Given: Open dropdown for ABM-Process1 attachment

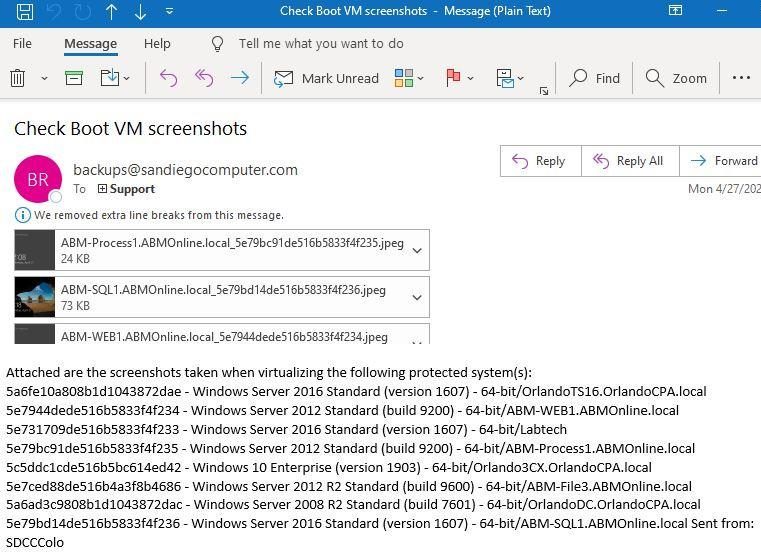Looking at the screenshot, I should pyautogui.click(x=417, y=251).
